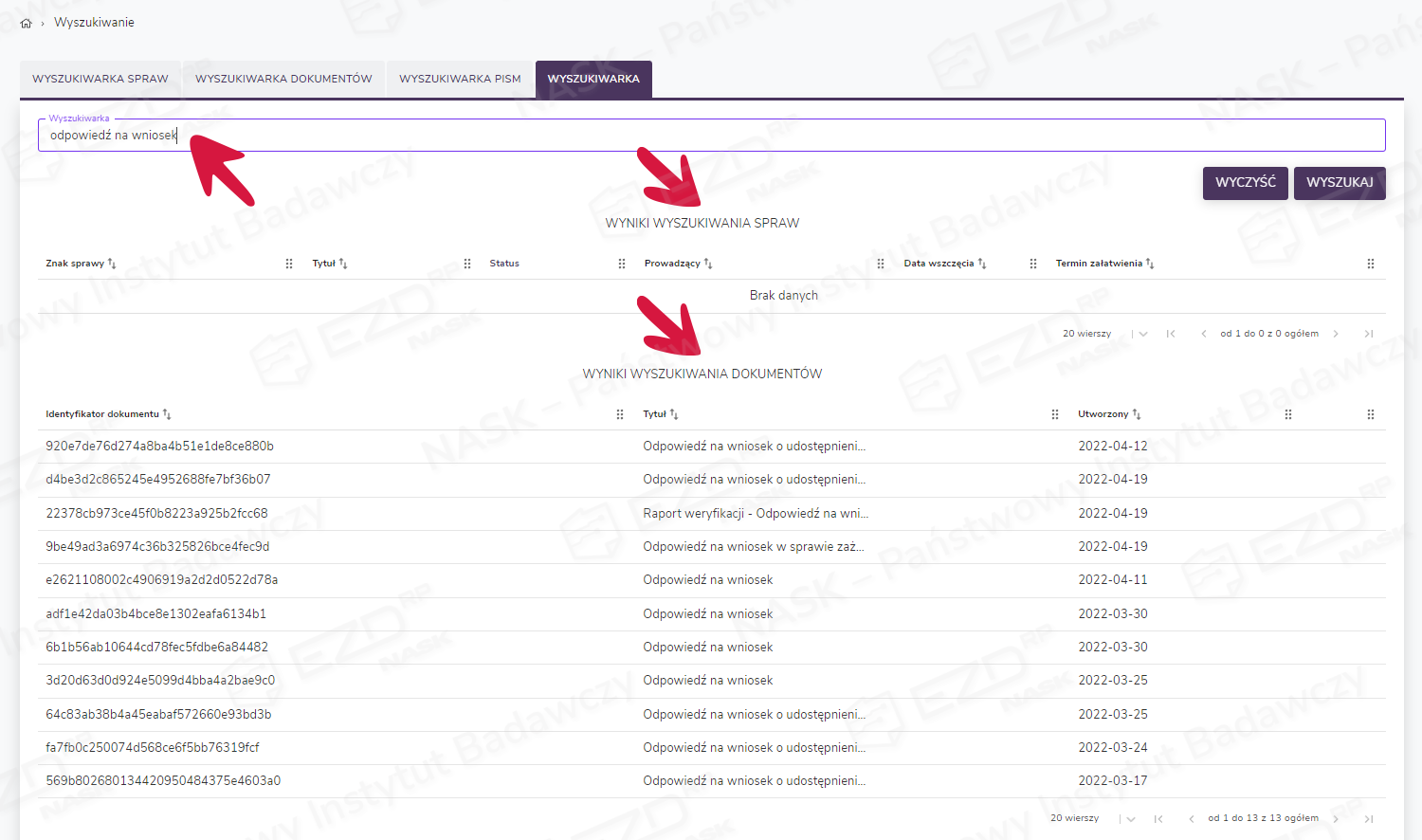Focus the Wyszukiwarka search text field

(x=711, y=136)
